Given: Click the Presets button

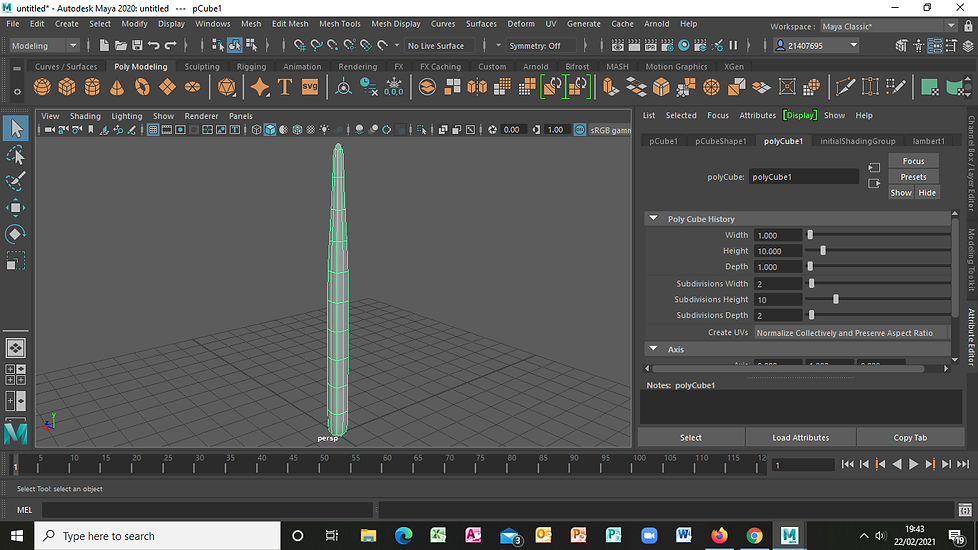Looking at the screenshot, I should (913, 177).
